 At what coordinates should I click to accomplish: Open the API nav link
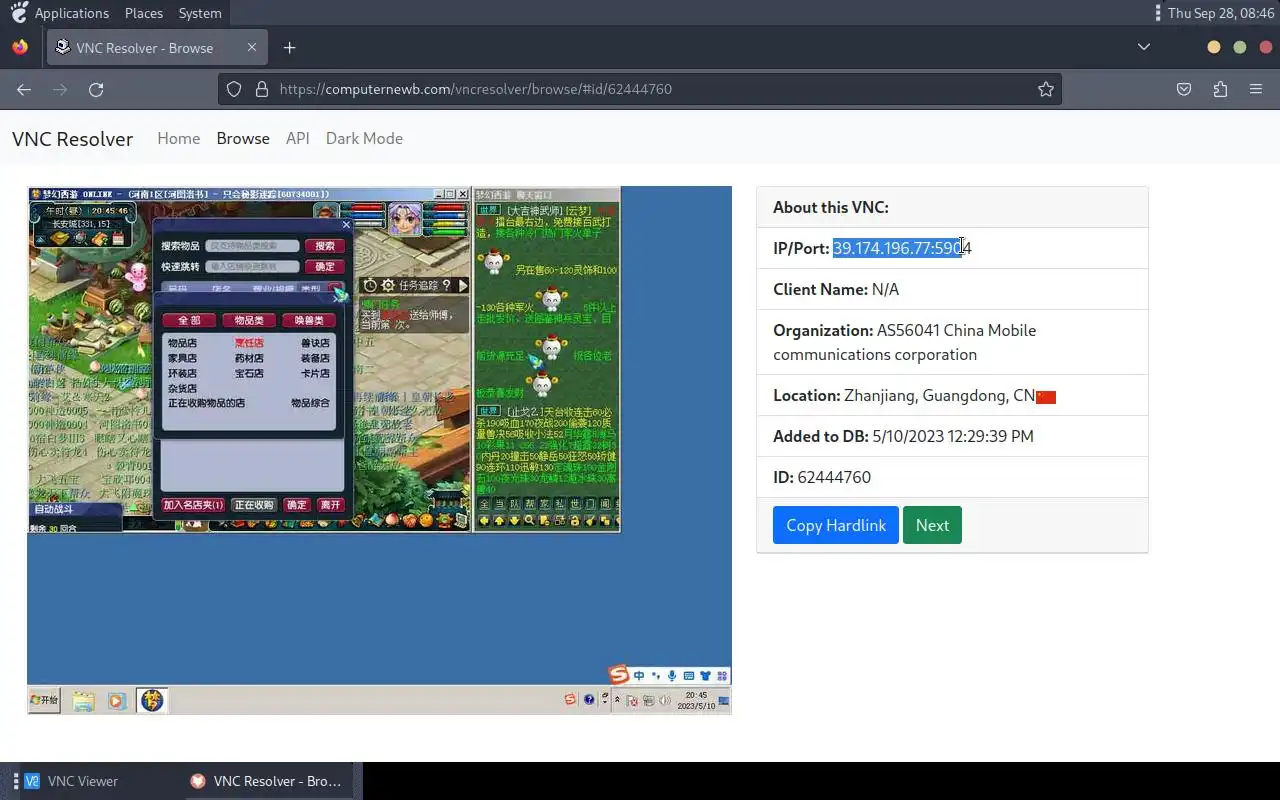(x=297, y=138)
